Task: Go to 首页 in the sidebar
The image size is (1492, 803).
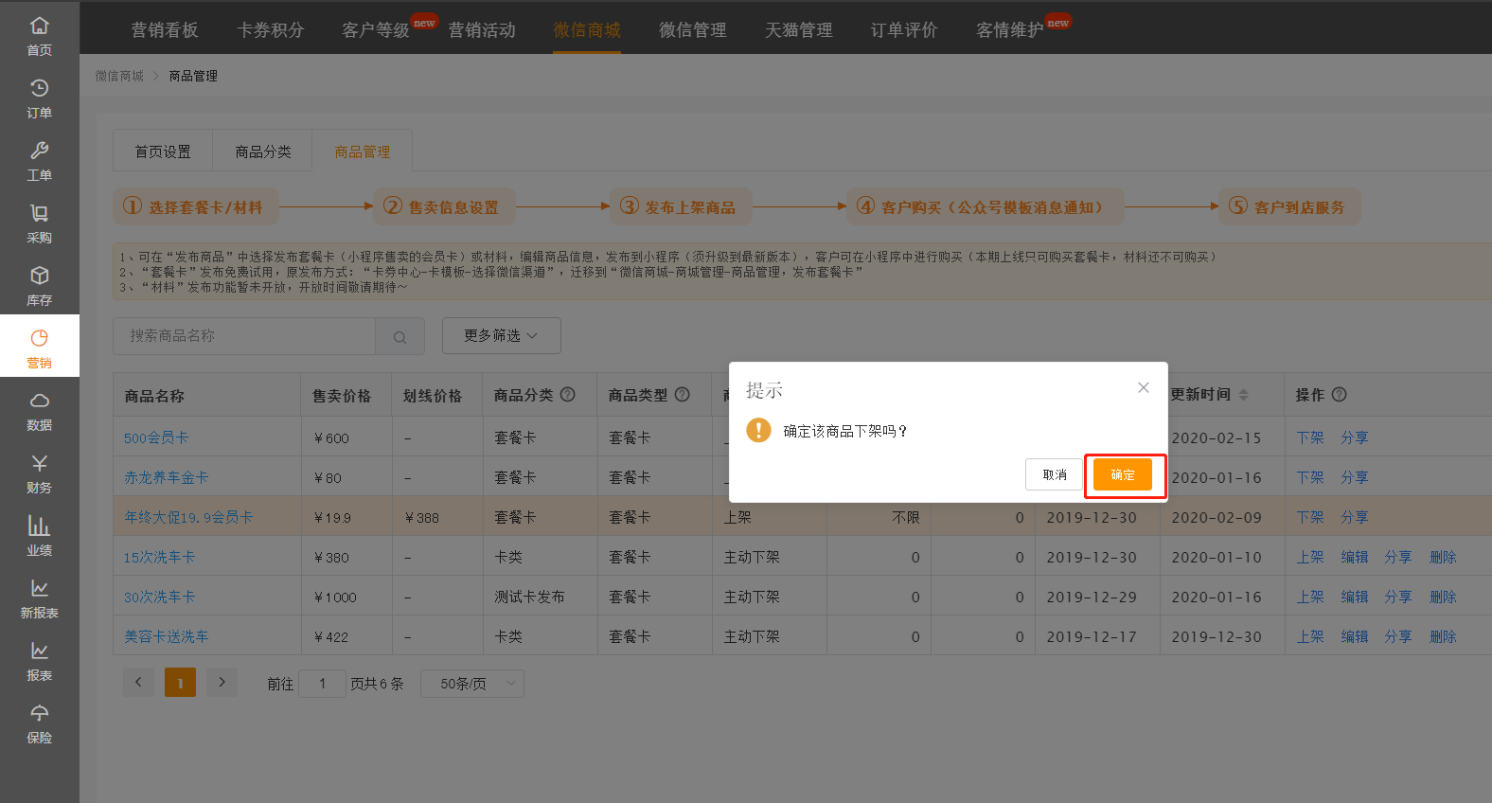Action: (39, 36)
